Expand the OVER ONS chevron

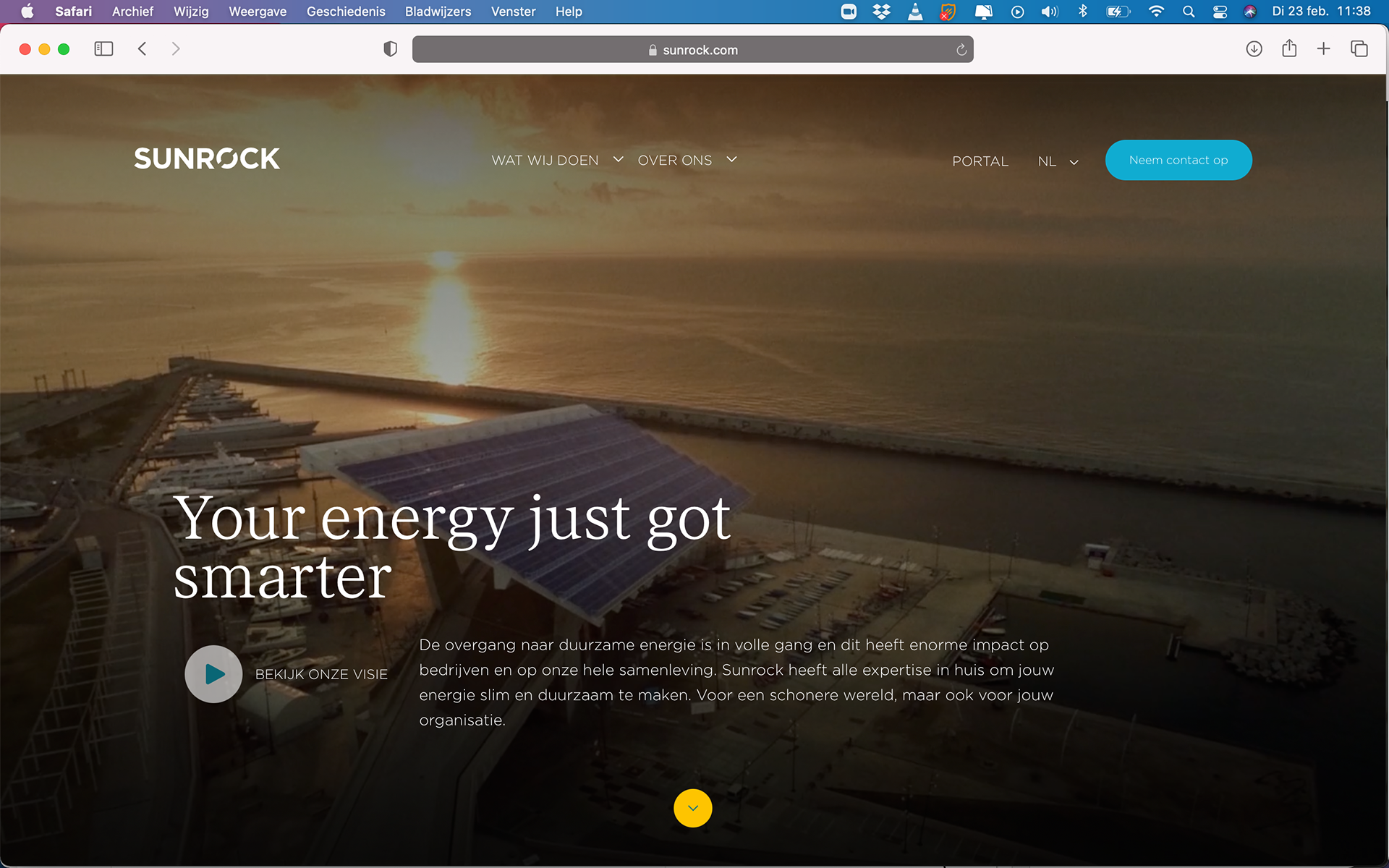731,159
